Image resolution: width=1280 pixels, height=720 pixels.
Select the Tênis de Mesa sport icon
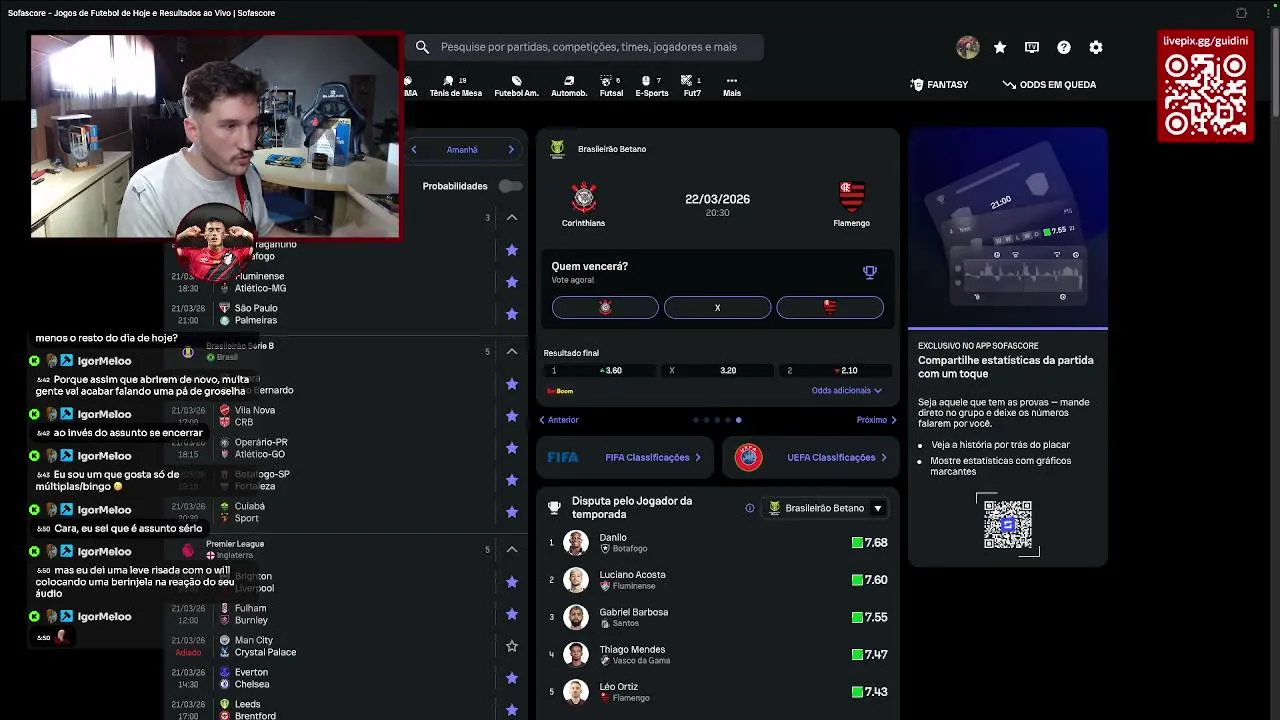click(455, 86)
